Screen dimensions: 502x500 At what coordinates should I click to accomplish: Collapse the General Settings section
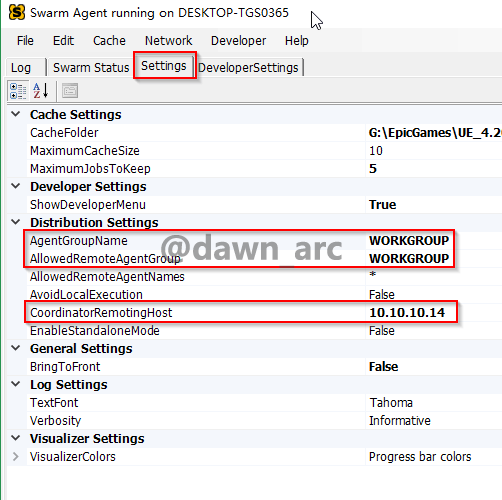pyautogui.click(x=15, y=348)
